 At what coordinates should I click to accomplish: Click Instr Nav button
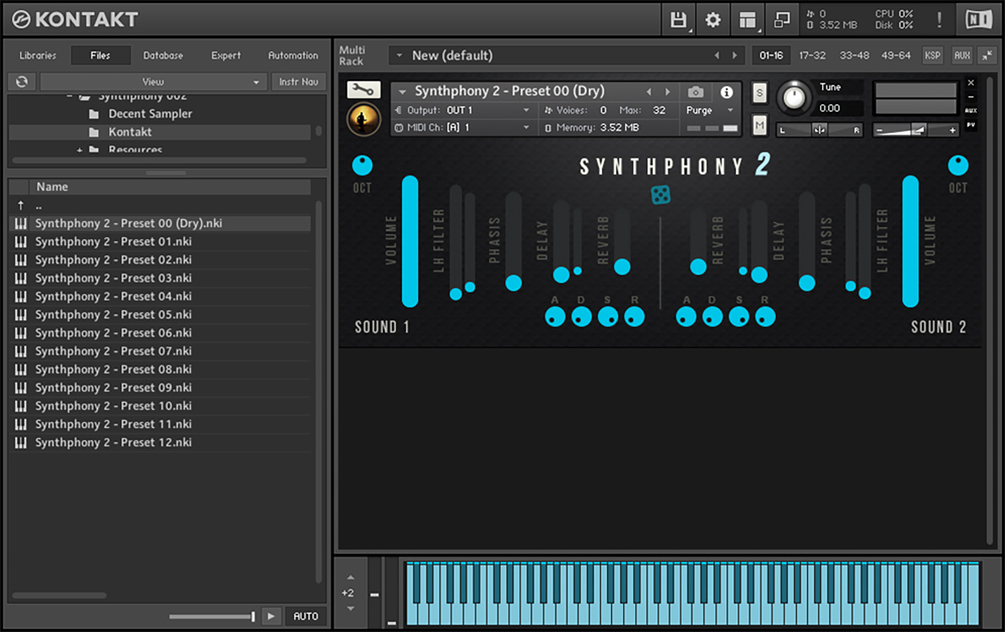tap(299, 81)
